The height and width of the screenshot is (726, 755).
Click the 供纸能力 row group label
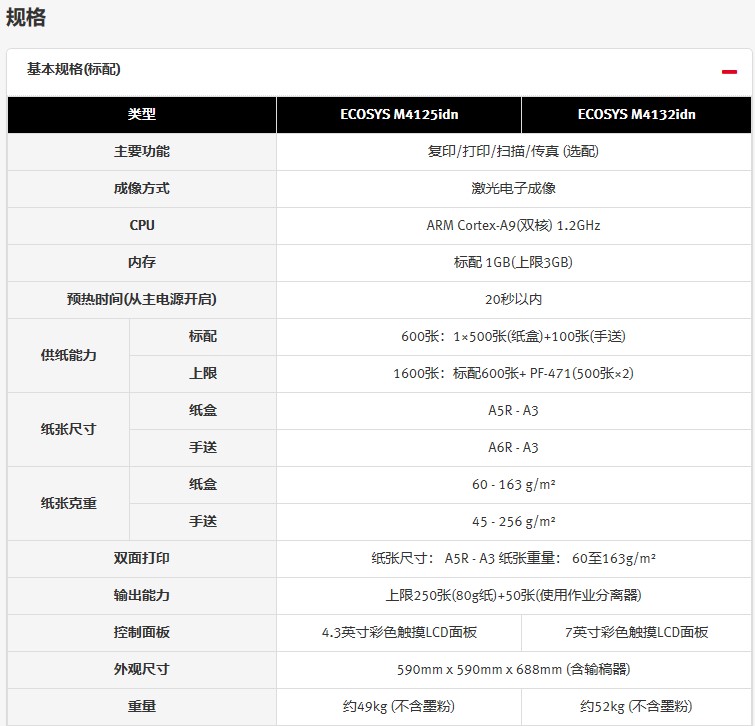(x=68, y=355)
